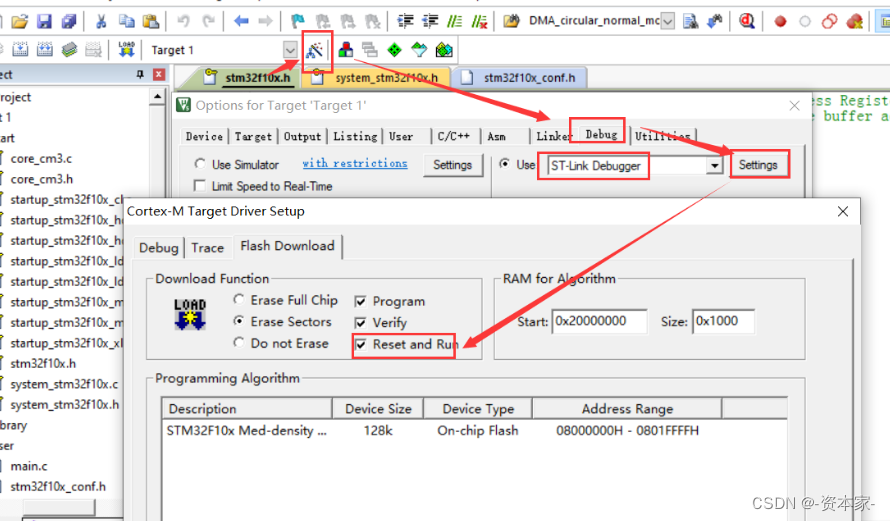This screenshot has height=521, width=890.
Task: Uncheck the Program checkbox
Action: click(x=360, y=301)
